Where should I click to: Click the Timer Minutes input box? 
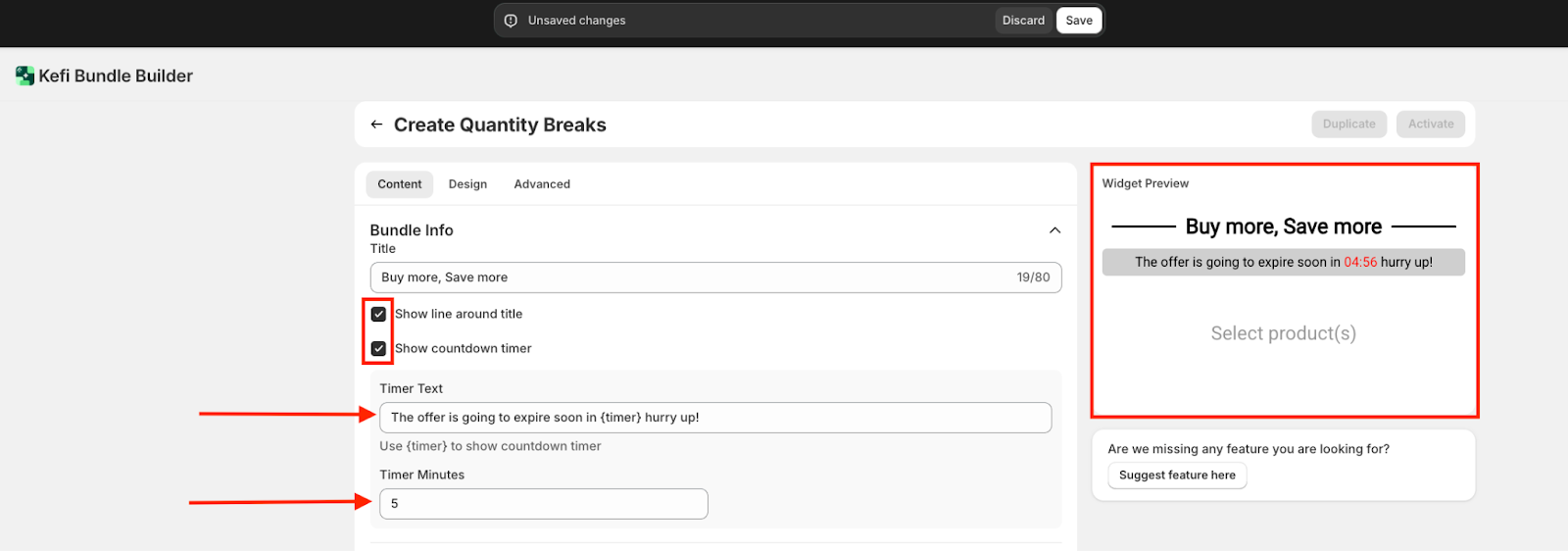pos(544,504)
